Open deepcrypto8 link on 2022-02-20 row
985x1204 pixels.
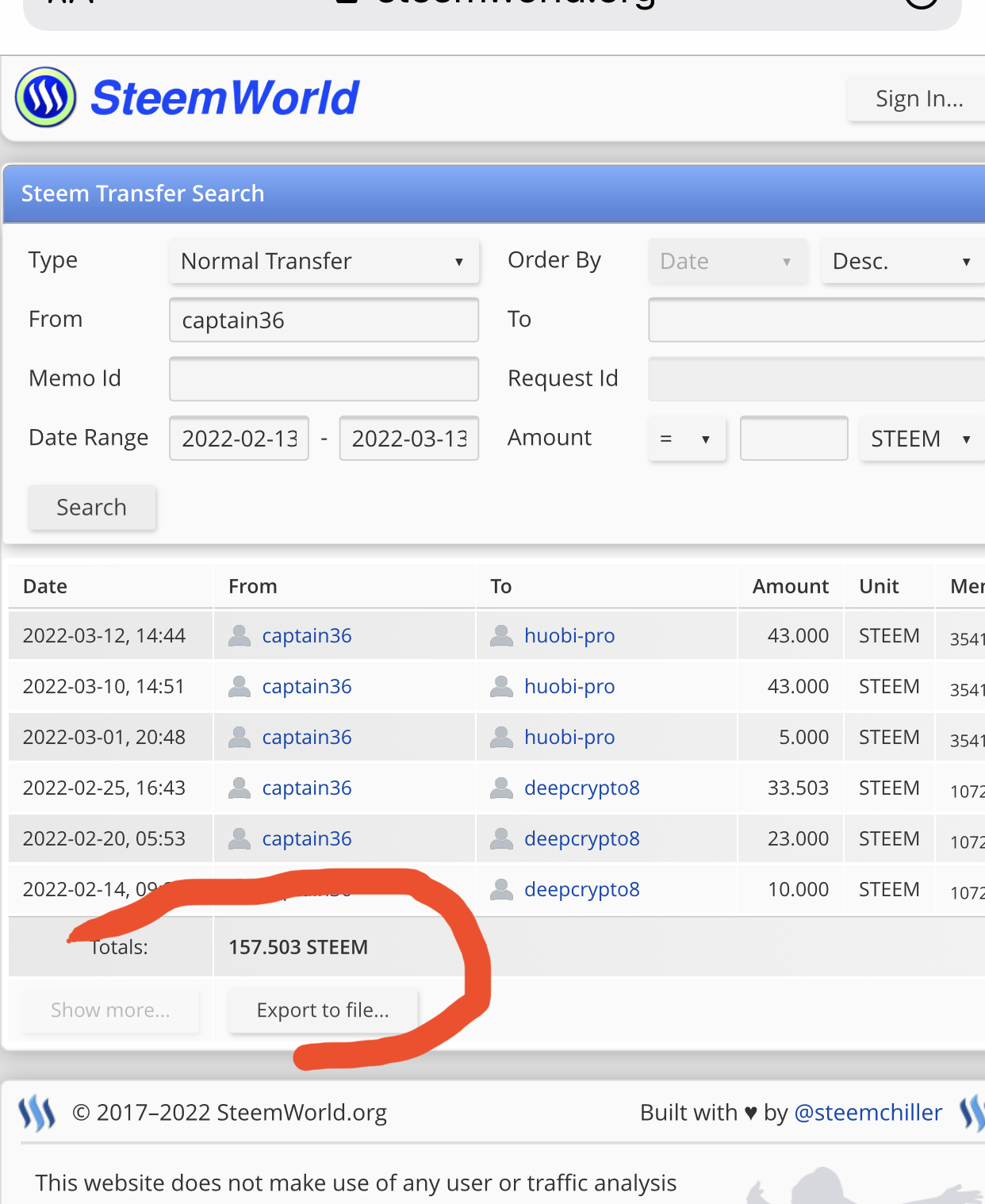point(582,839)
